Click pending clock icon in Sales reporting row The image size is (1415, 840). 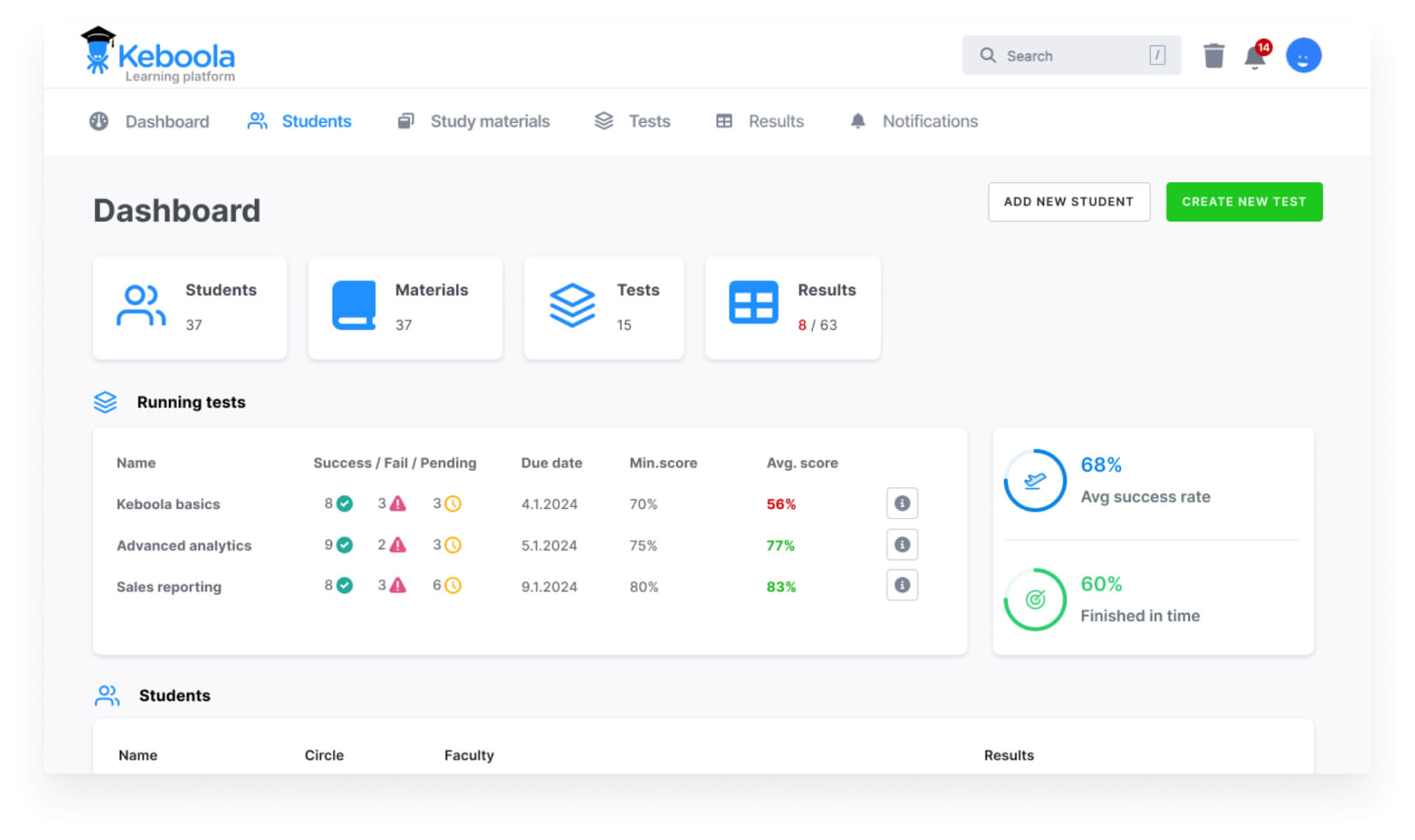coord(453,585)
